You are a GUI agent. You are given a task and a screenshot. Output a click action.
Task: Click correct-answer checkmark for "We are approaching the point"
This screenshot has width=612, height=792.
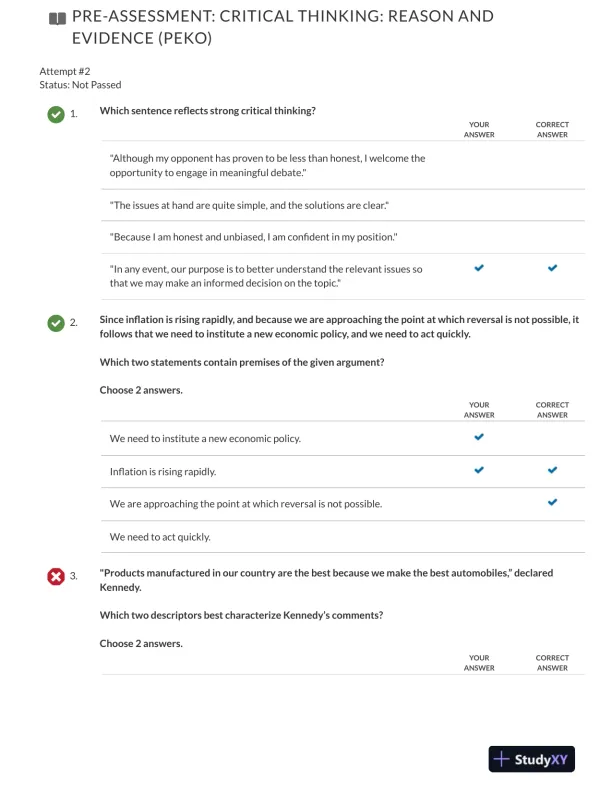[552, 502]
